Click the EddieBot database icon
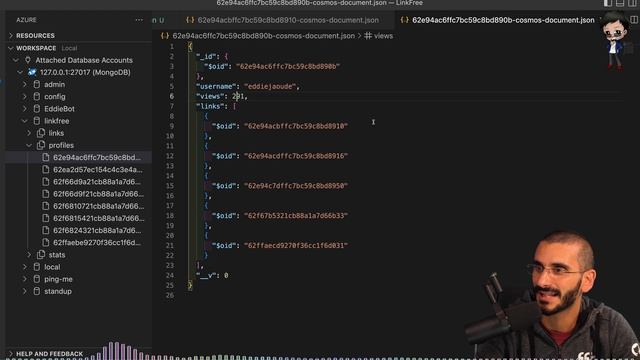Screen dimensions: 640x360 click(x=37, y=109)
